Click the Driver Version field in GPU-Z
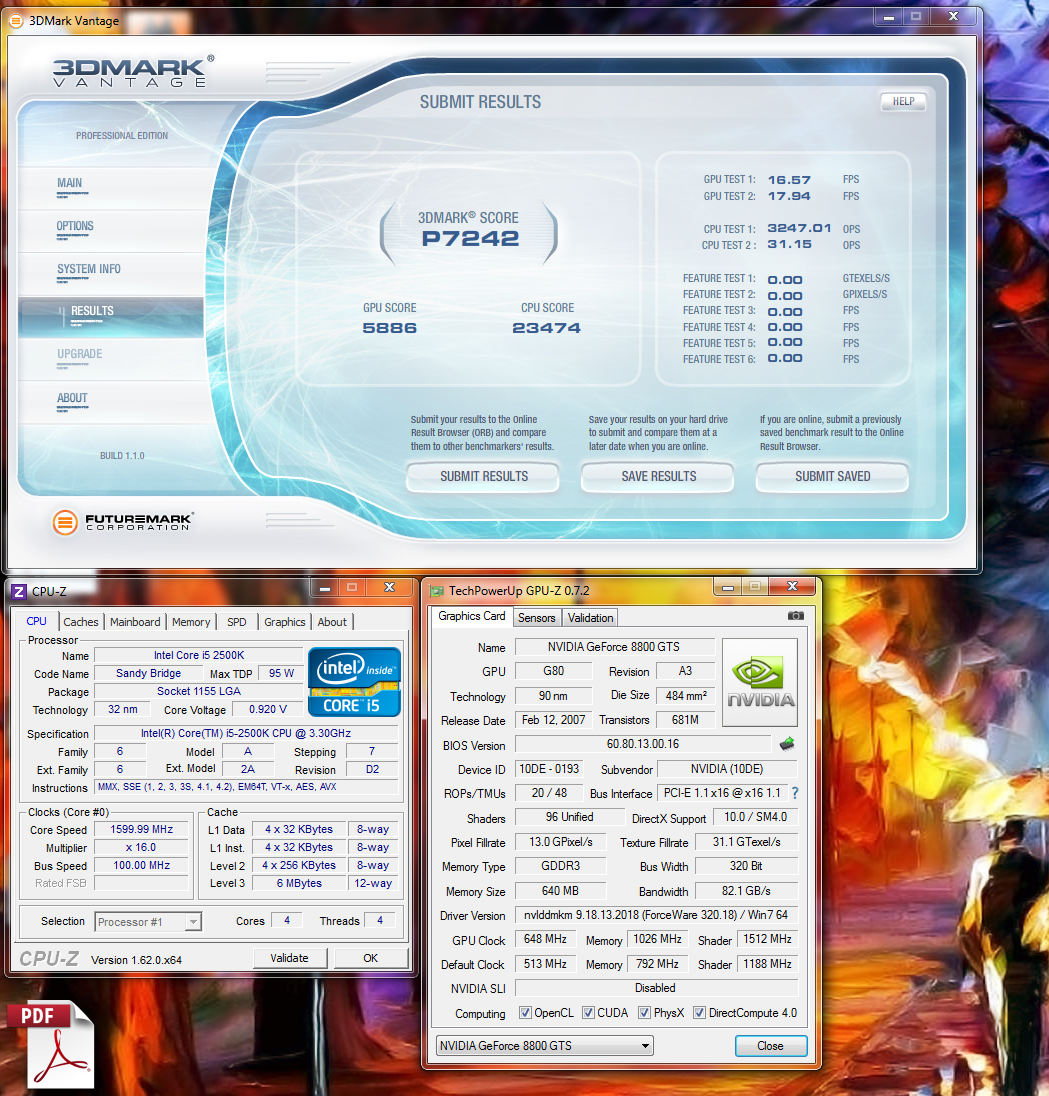The image size is (1049, 1096). coord(656,915)
